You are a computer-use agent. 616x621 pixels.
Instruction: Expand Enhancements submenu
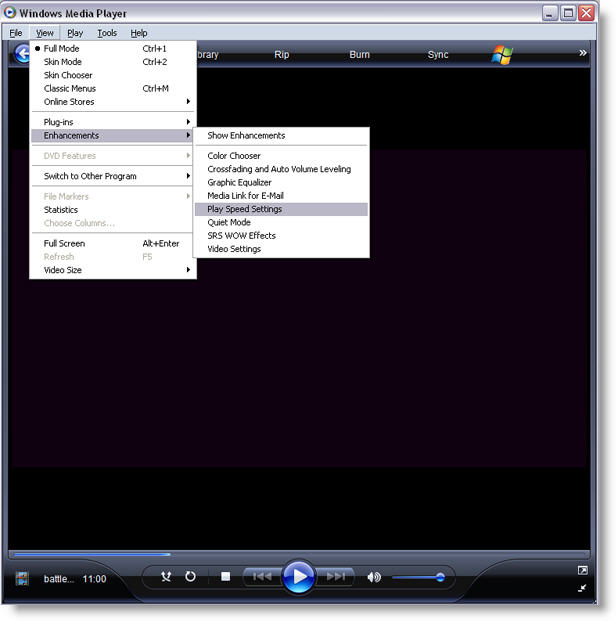pos(113,135)
